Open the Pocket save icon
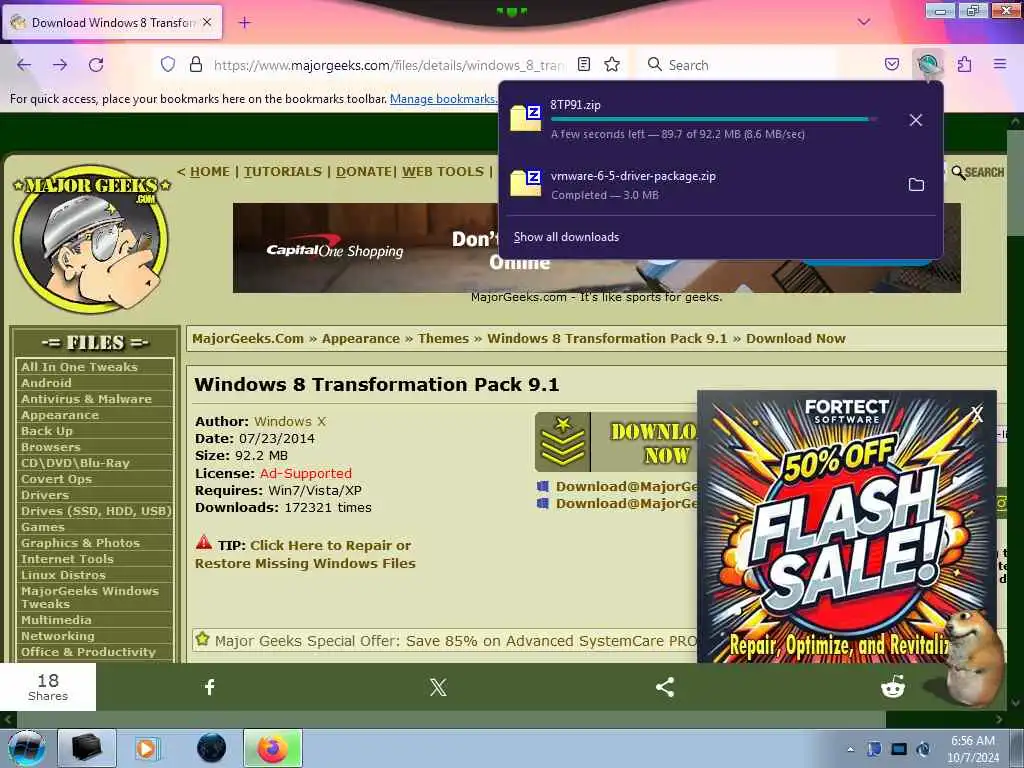Image resolution: width=1024 pixels, height=768 pixels. coord(891,64)
